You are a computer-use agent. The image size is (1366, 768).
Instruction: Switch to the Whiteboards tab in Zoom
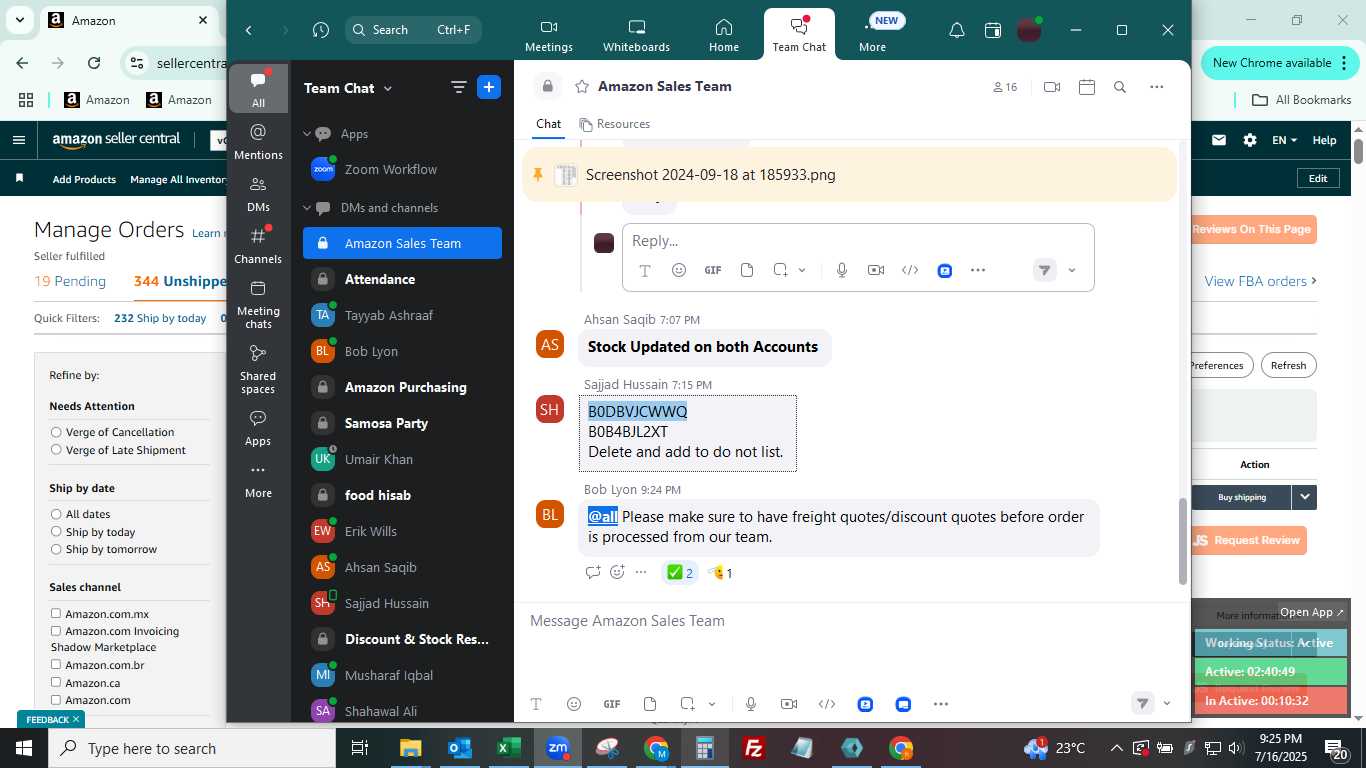(x=636, y=35)
